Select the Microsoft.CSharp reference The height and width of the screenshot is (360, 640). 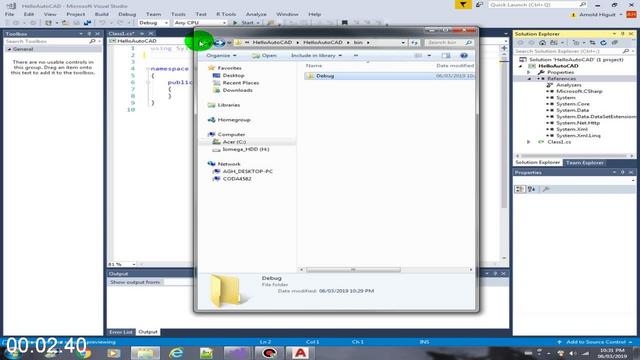tap(579, 91)
